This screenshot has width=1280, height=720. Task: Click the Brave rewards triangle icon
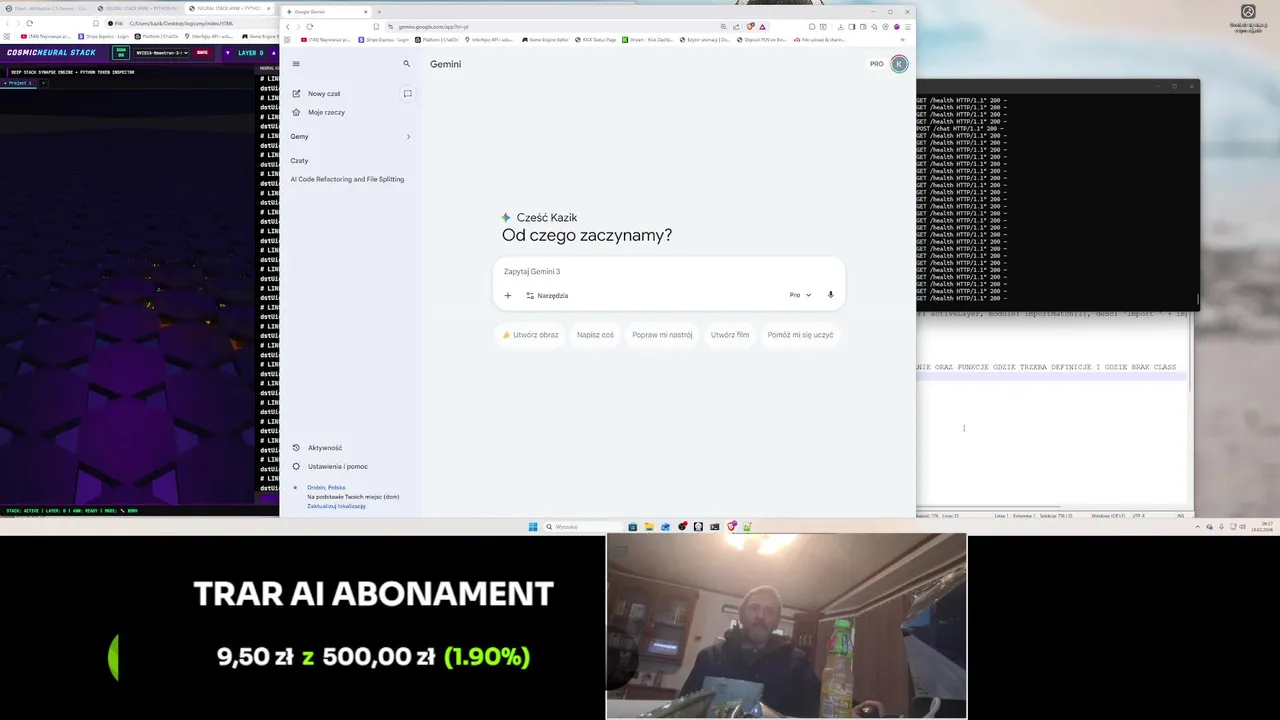click(x=763, y=27)
